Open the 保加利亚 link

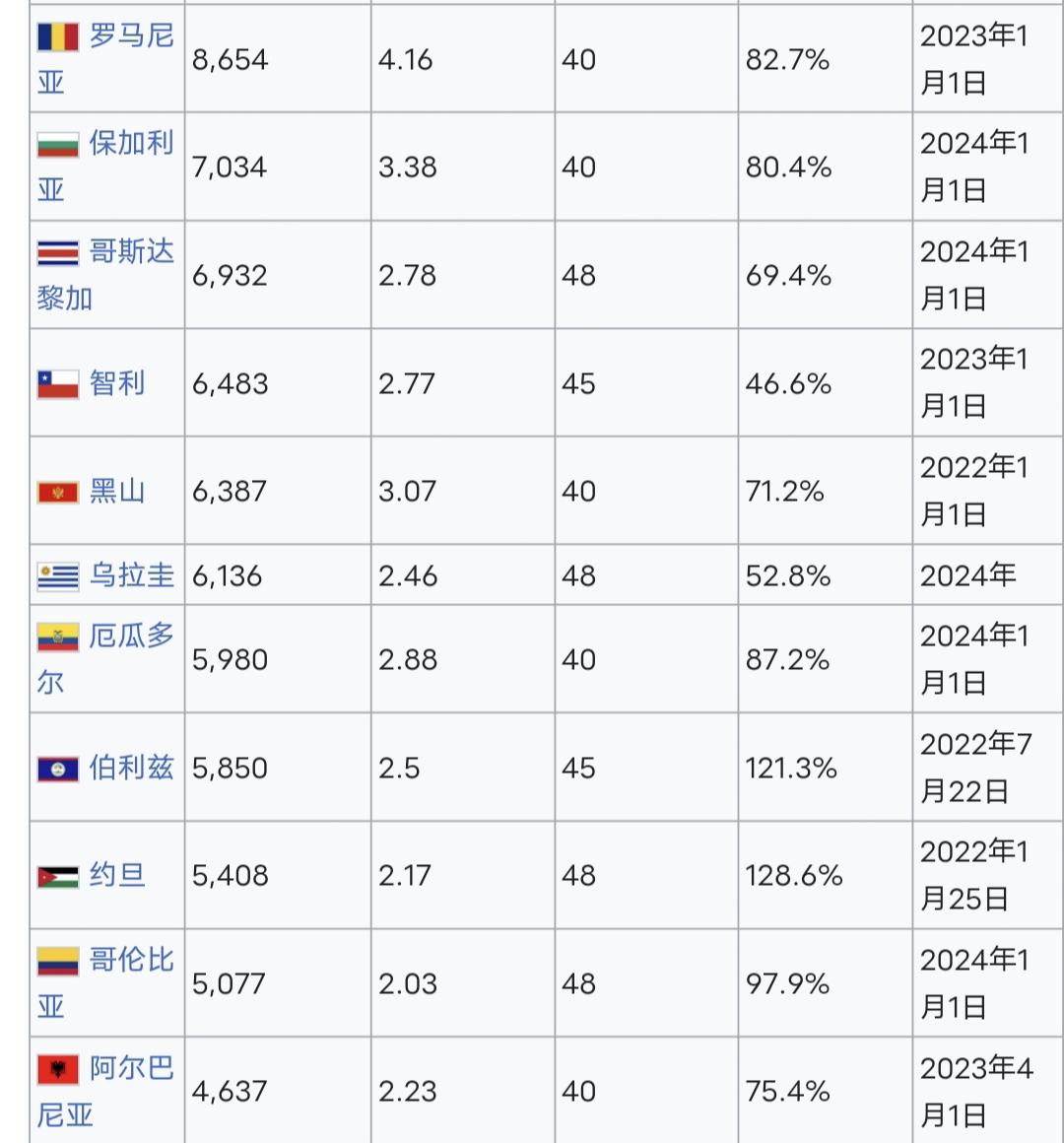point(105,167)
